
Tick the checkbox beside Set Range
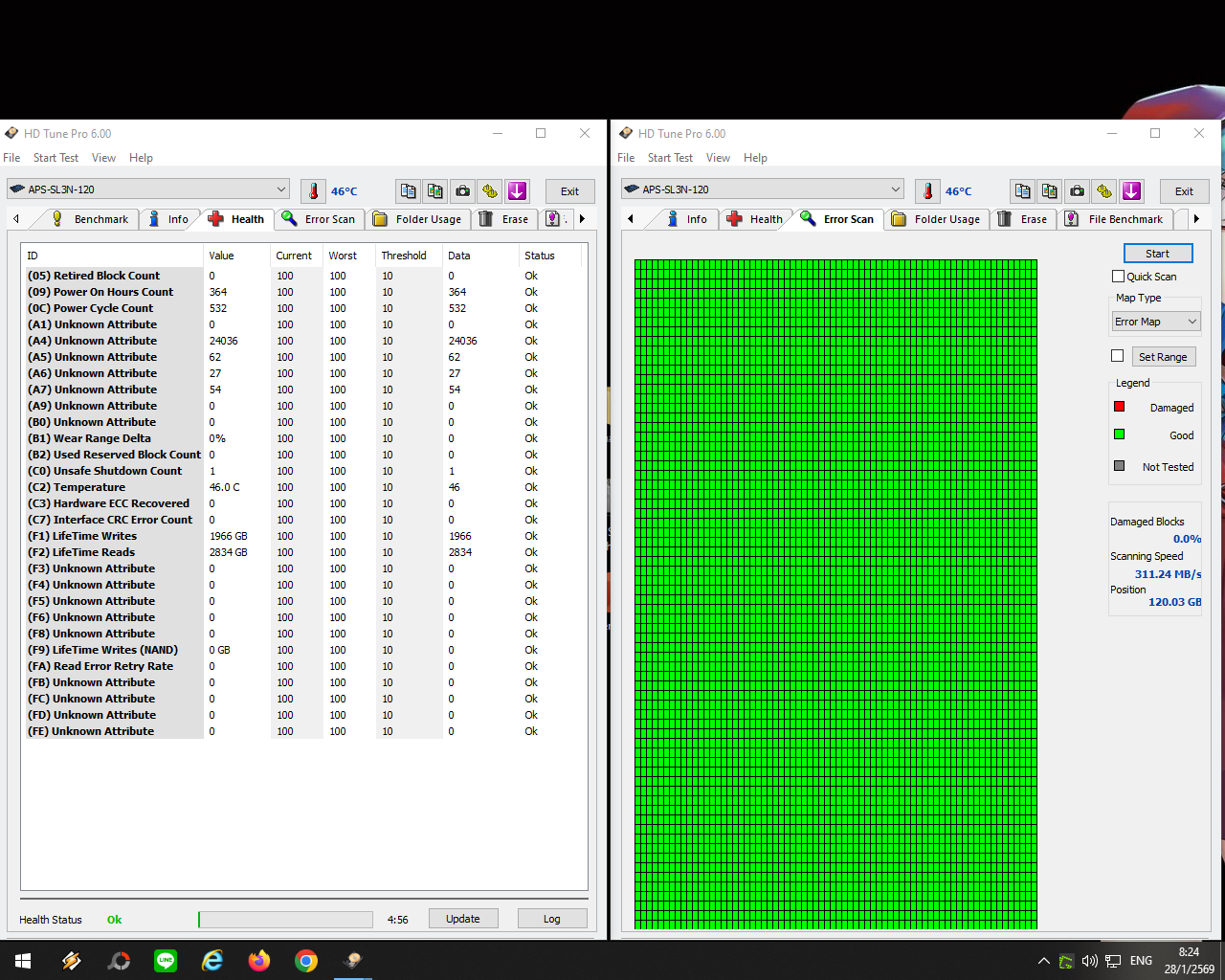pyautogui.click(x=1117, y=356)
